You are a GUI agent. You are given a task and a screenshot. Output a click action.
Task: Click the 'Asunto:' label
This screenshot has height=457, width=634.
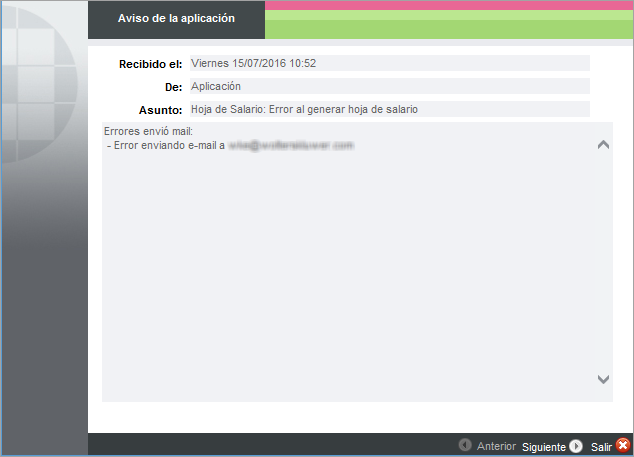pos(161,110)
